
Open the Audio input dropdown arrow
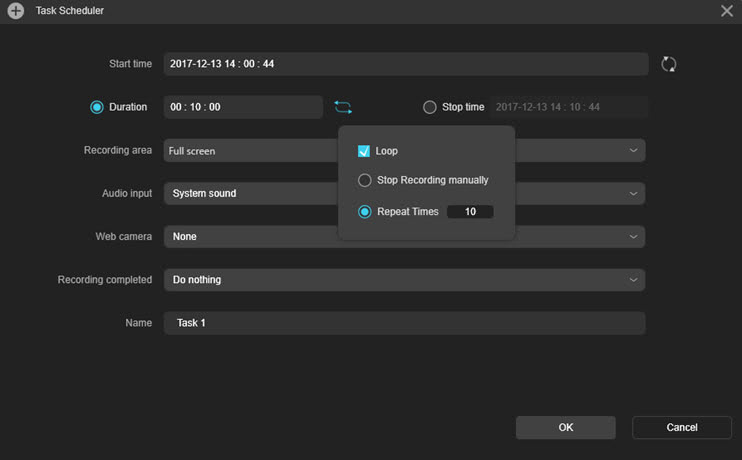tap(633, 194)
